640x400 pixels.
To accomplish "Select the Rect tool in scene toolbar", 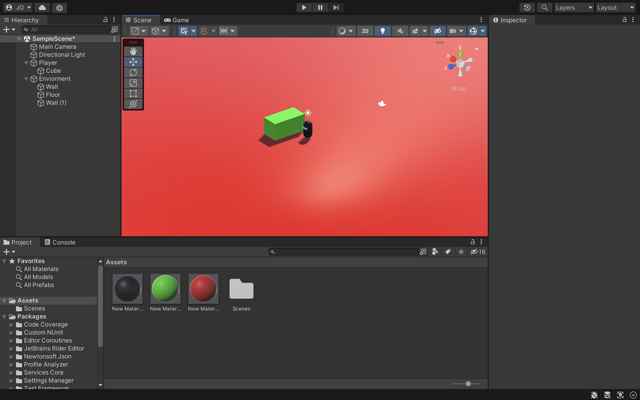I will (133, 93).
